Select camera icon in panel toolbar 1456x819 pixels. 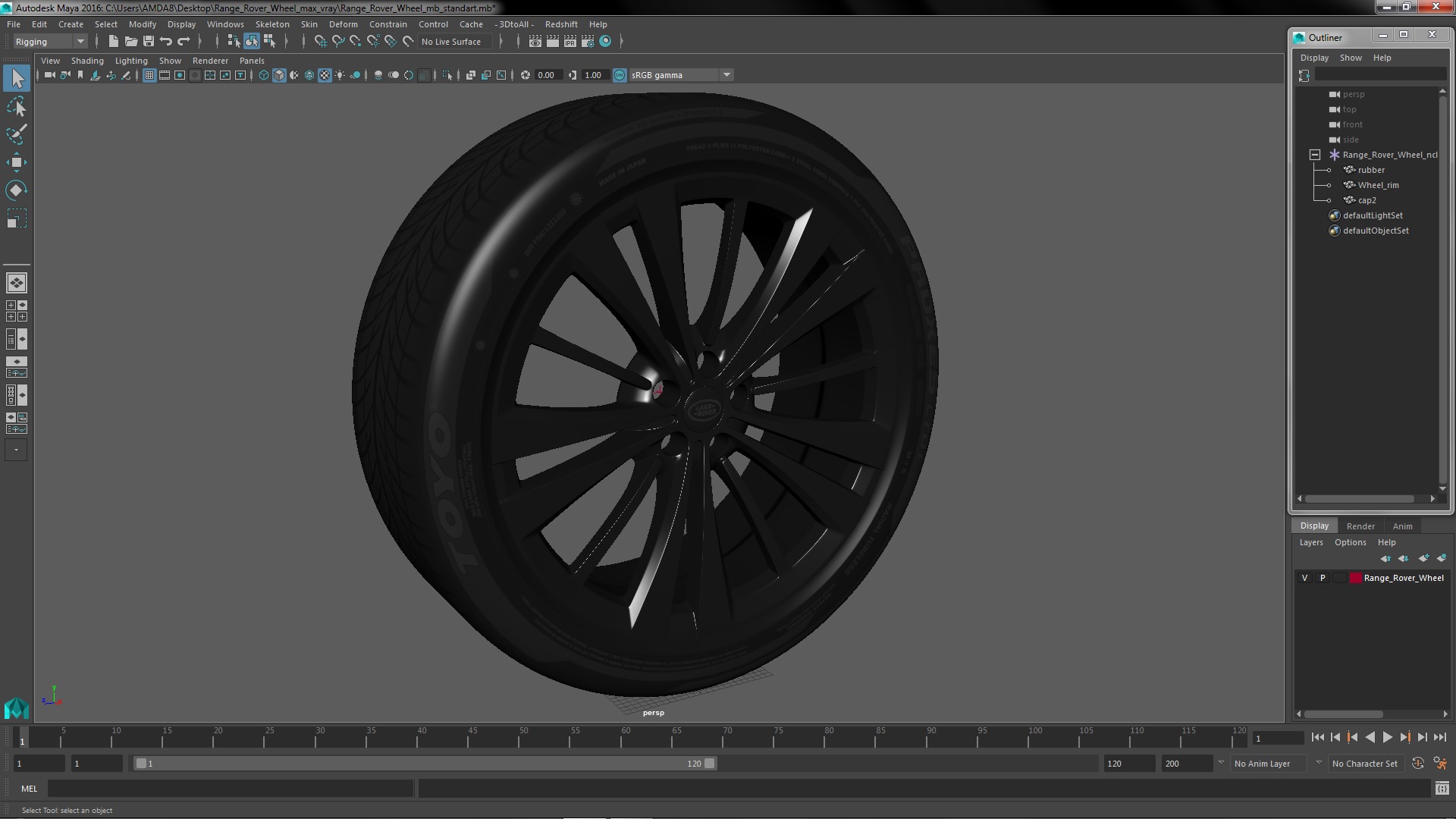point(50,75)
